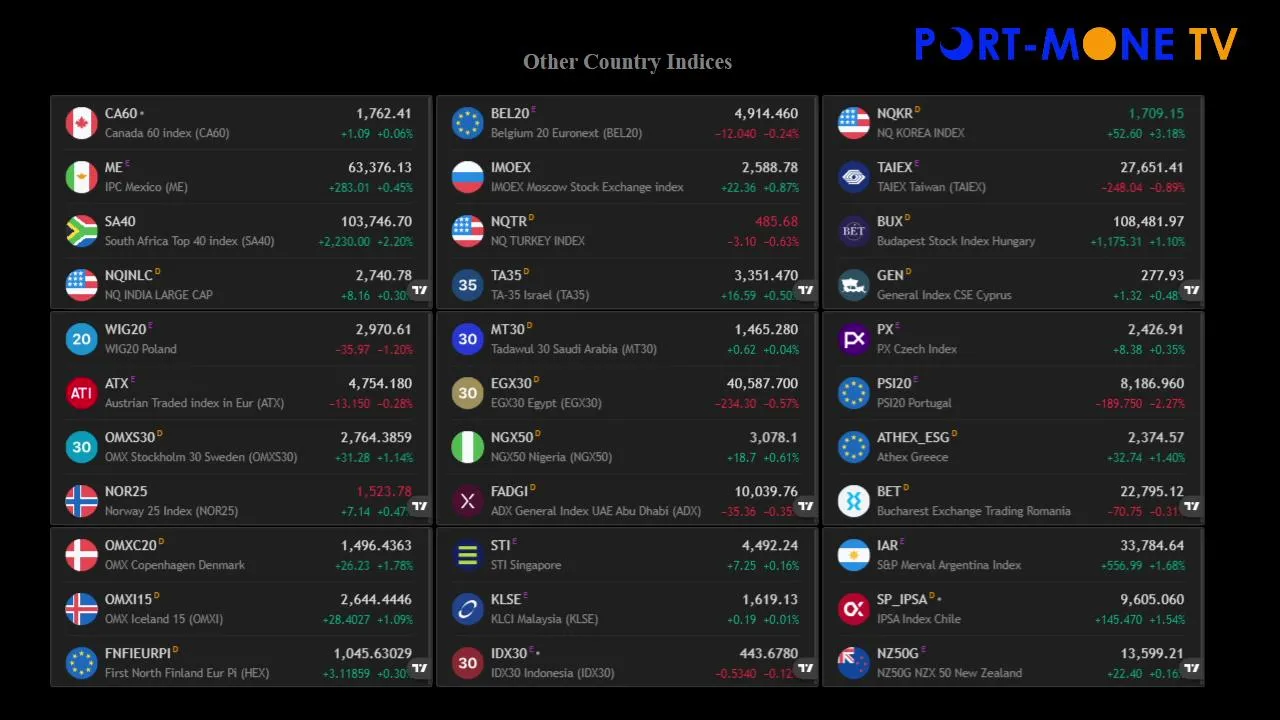Click the PX Czech Index purple logo

pyautogui.click(x=853, y=339)
